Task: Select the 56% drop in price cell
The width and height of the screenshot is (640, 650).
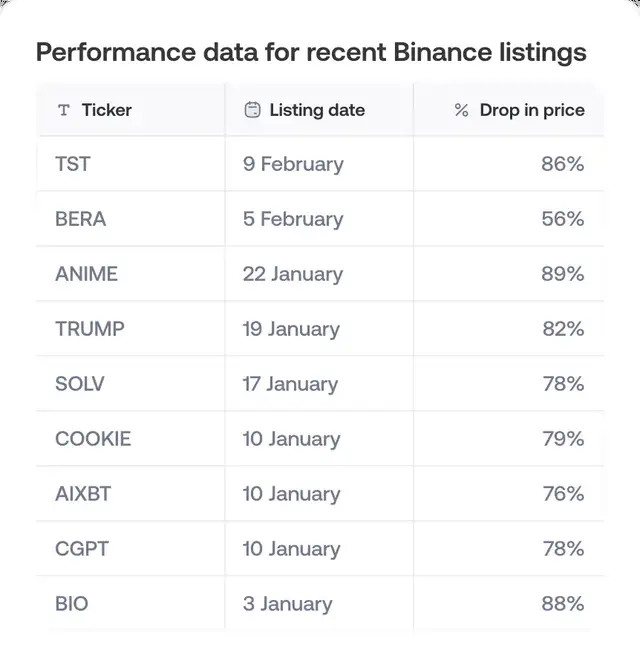Action: [562, 219]
